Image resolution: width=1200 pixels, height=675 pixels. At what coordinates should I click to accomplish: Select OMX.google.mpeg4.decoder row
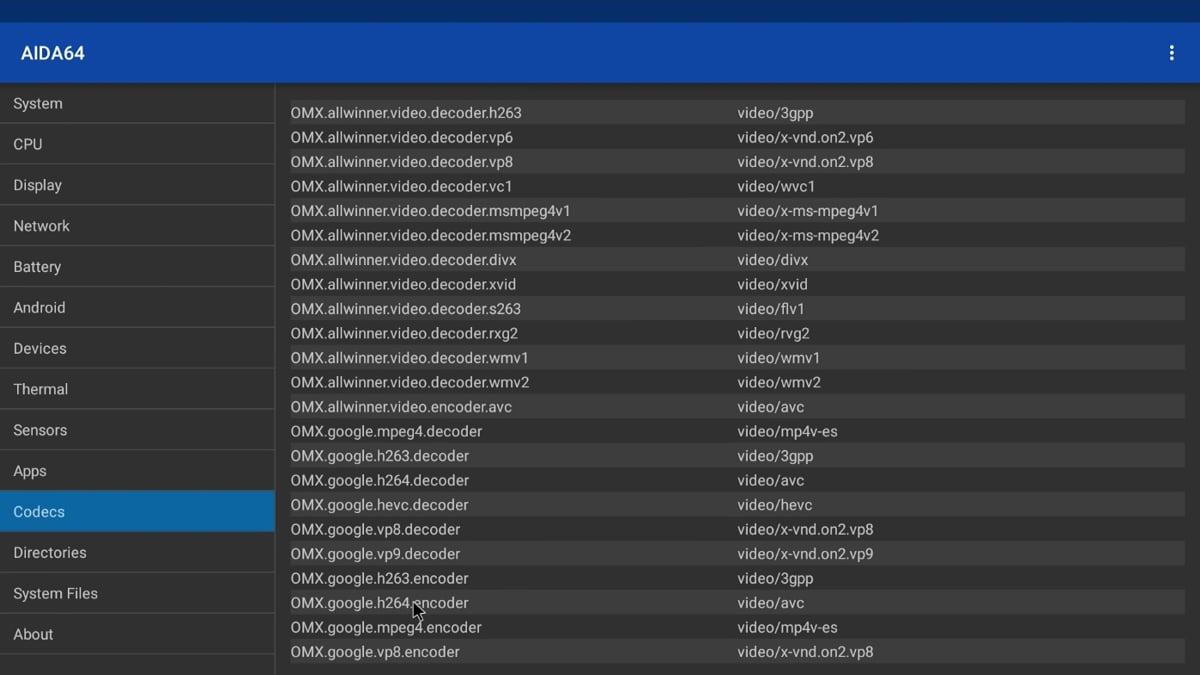click(737, 431)
